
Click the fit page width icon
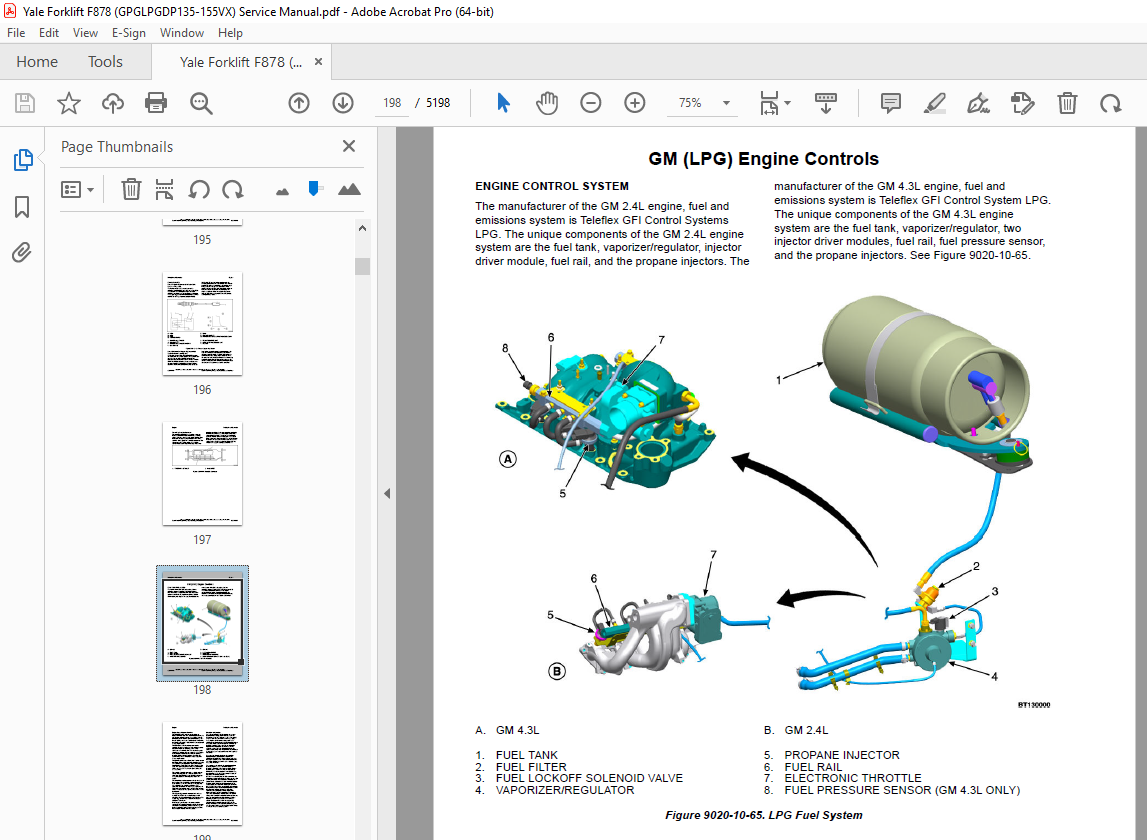[x=769, y=103]
